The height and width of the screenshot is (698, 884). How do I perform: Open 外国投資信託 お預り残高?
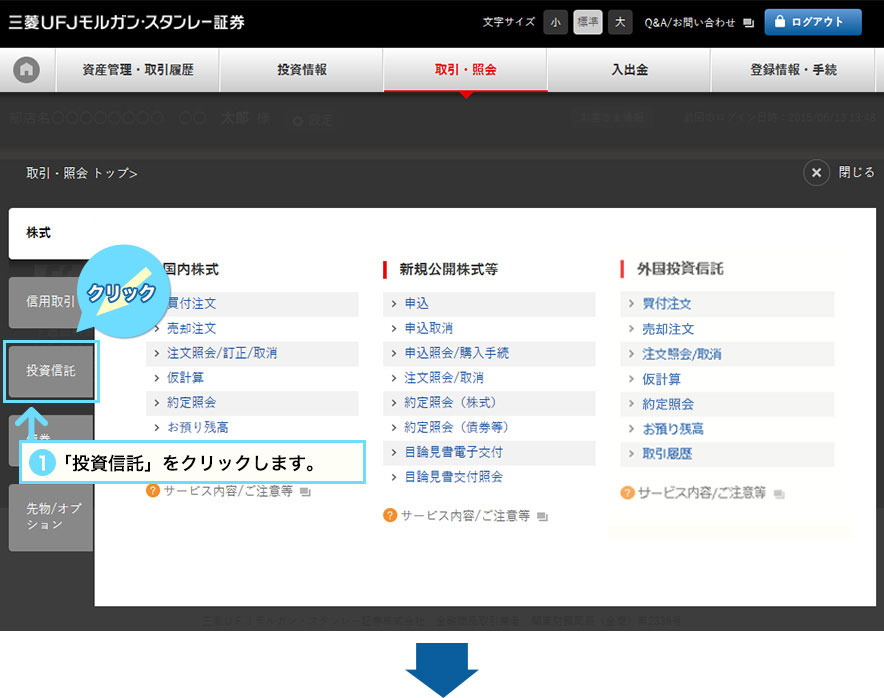673,428
